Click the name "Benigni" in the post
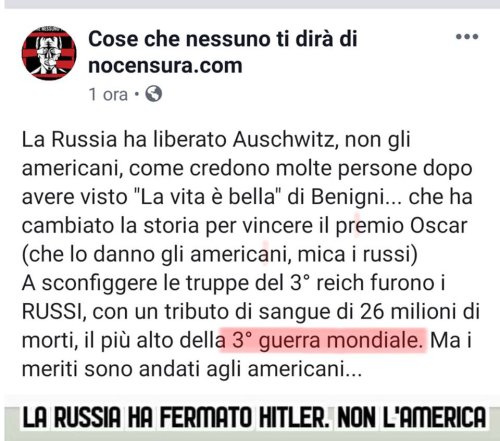Viewport: 500px width, 441px height. click(x=347, y=198)
